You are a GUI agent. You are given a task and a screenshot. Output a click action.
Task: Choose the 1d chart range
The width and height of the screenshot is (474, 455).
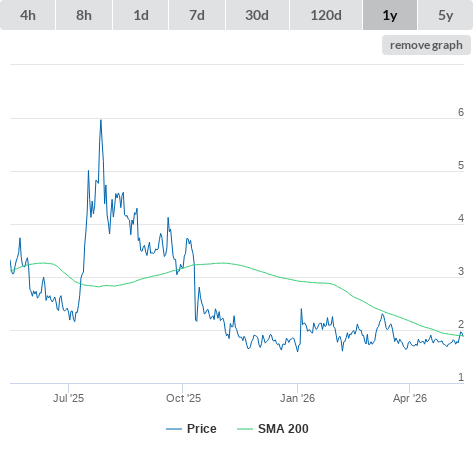click(x=141, y=15)
